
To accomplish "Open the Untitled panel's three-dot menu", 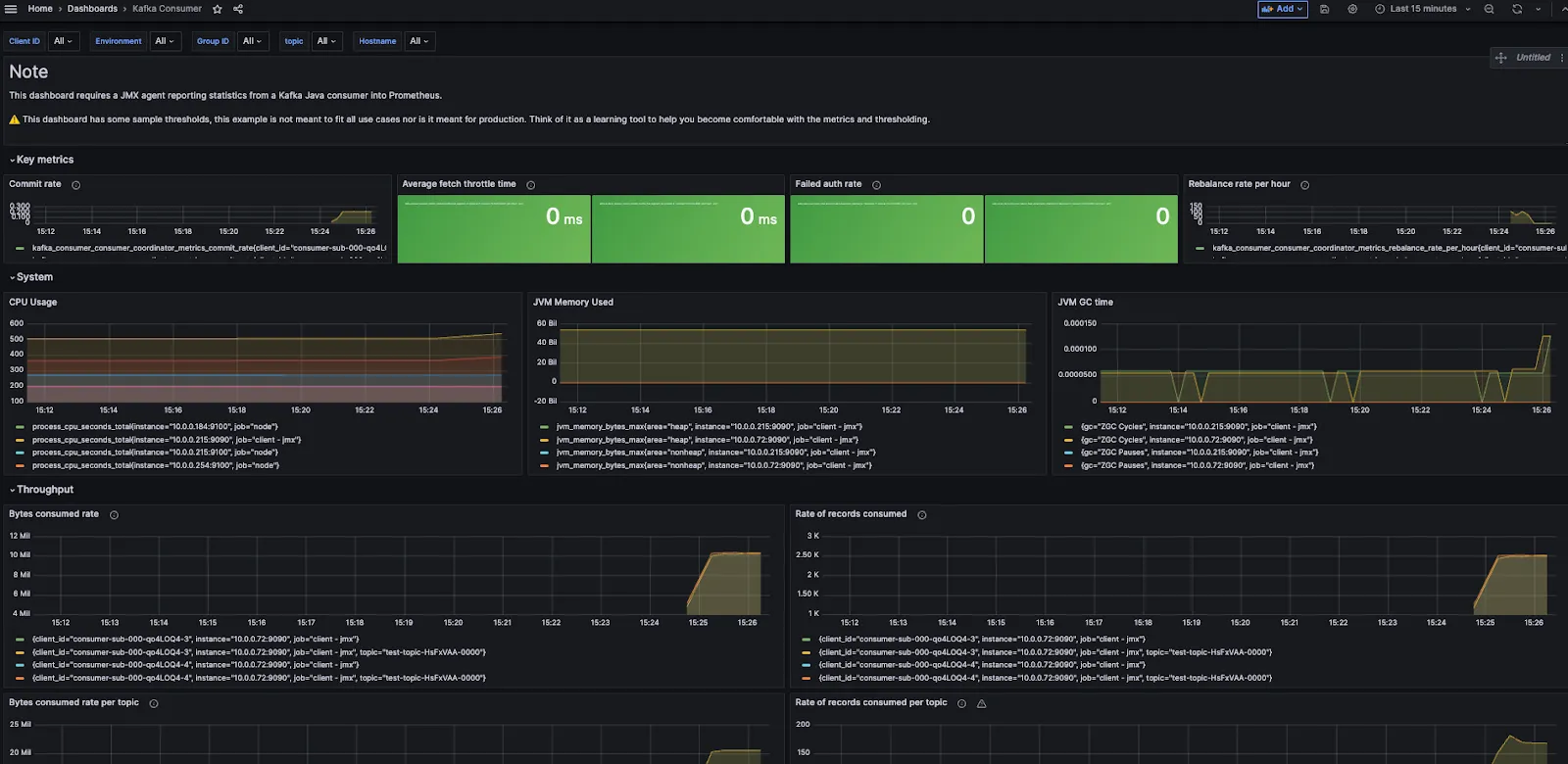I will coord(1561,58).
